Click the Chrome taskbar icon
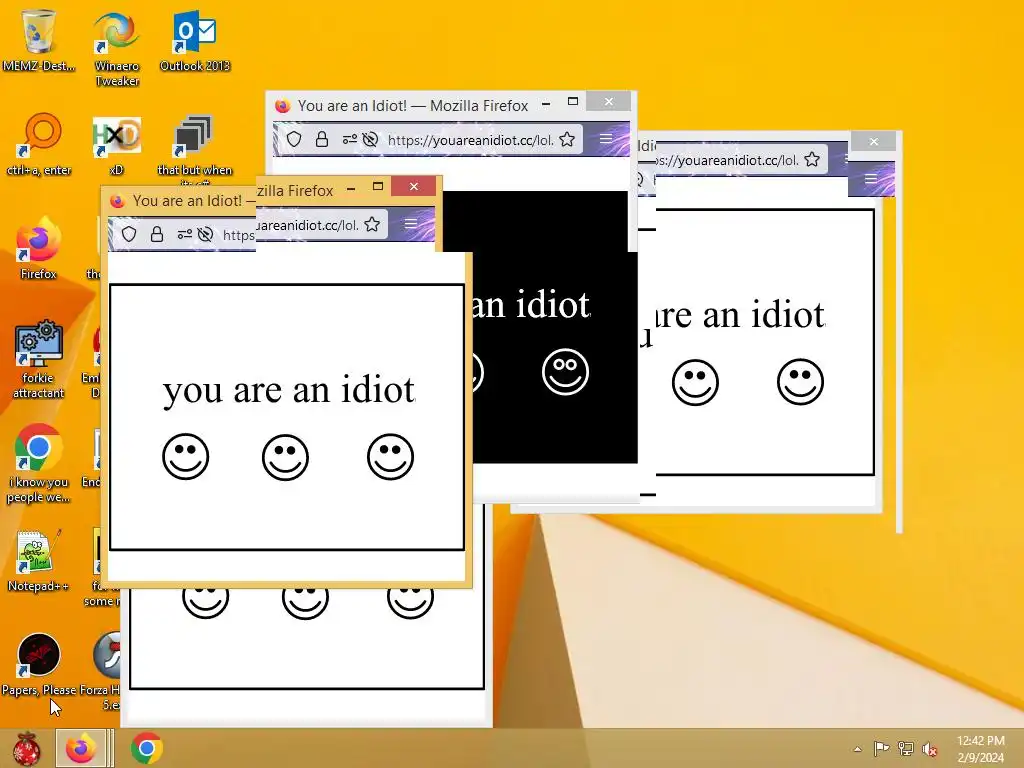 146,748
